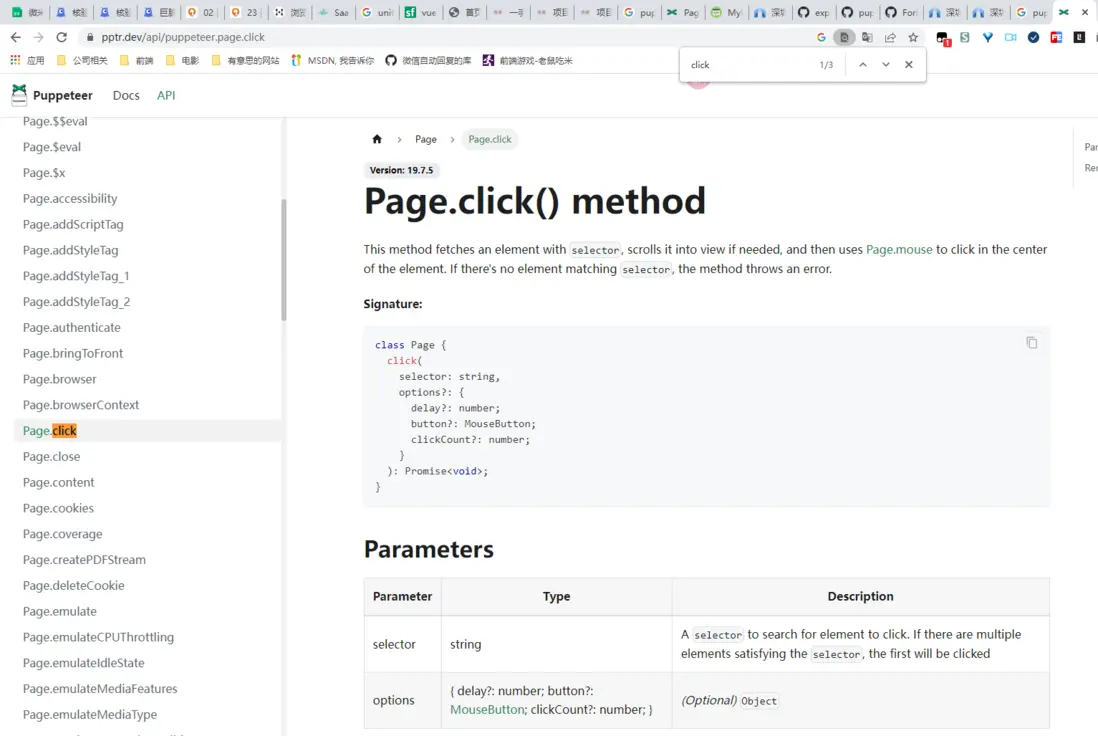Viewport: 1098px width, 736px height.
Task: Open the API tab in navbar
Action: 166,95
